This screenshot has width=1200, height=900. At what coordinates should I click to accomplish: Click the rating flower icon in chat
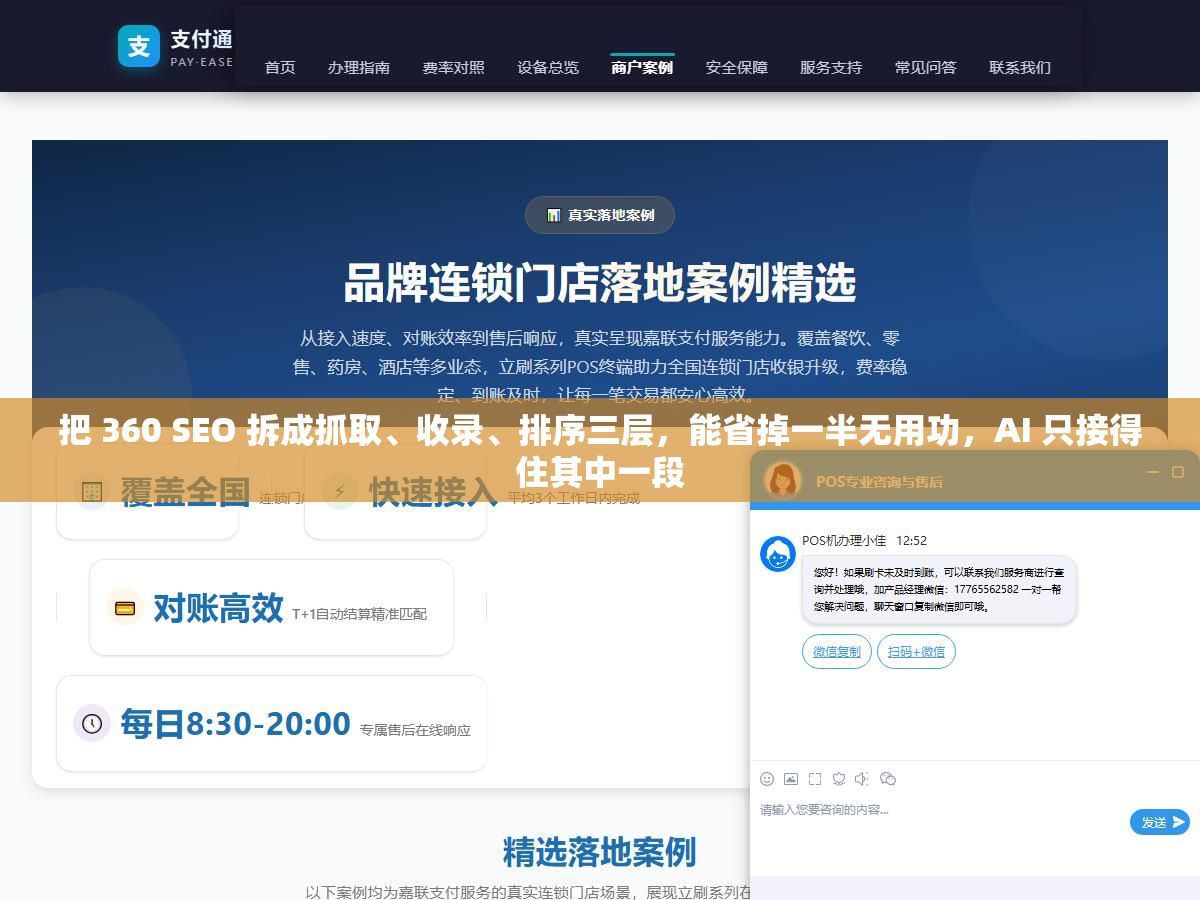tap(839, 779)
